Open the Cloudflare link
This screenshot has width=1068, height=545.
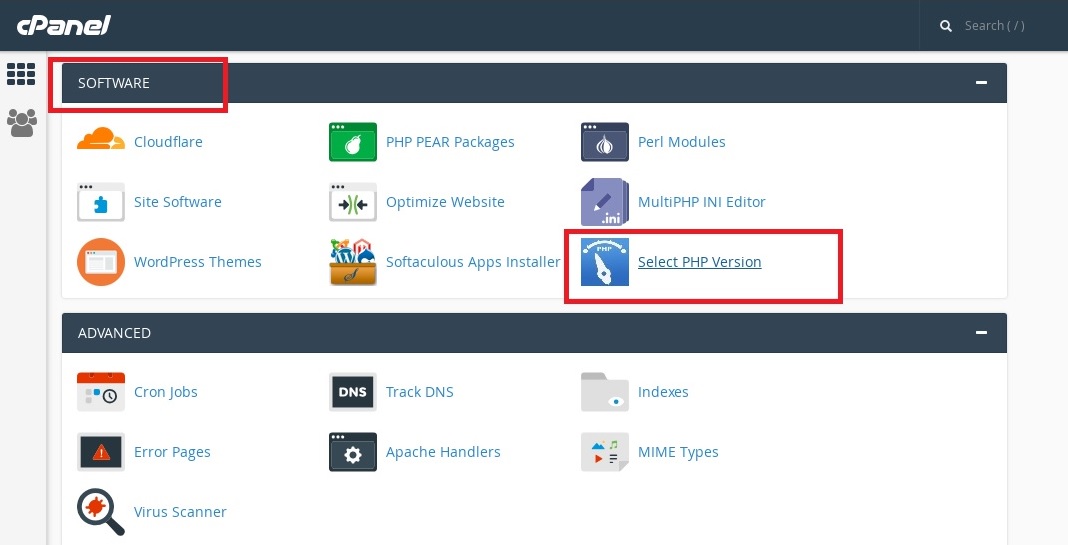point(168,142)
